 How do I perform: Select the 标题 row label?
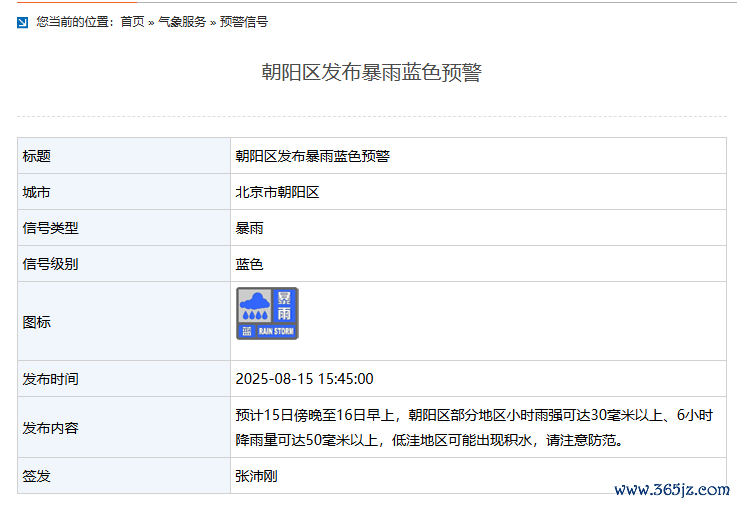pyautogui.click(x=37, y=156)
